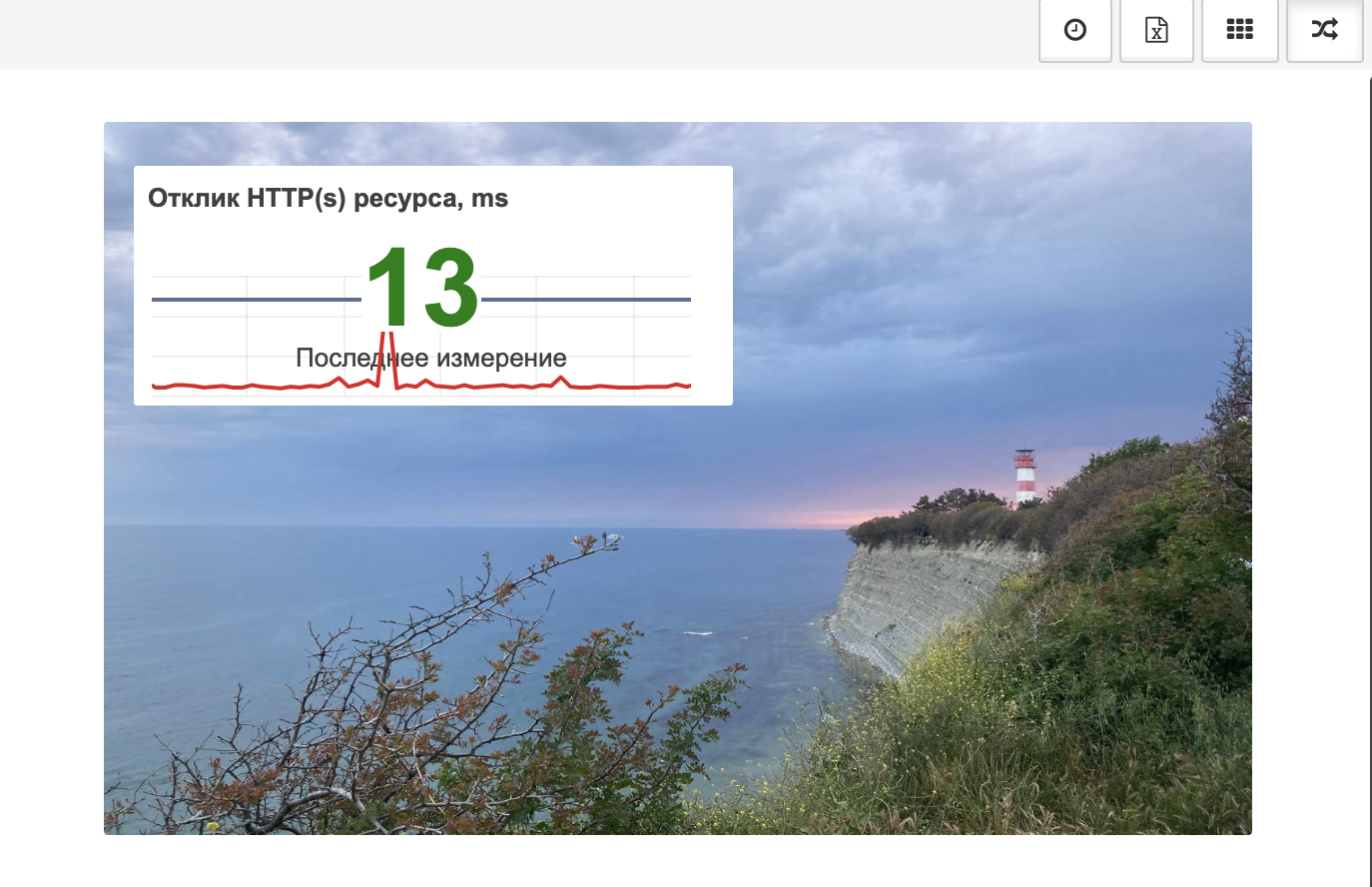
Task: Click the small red bump on sparkline's right side
Action: (562, 381)
